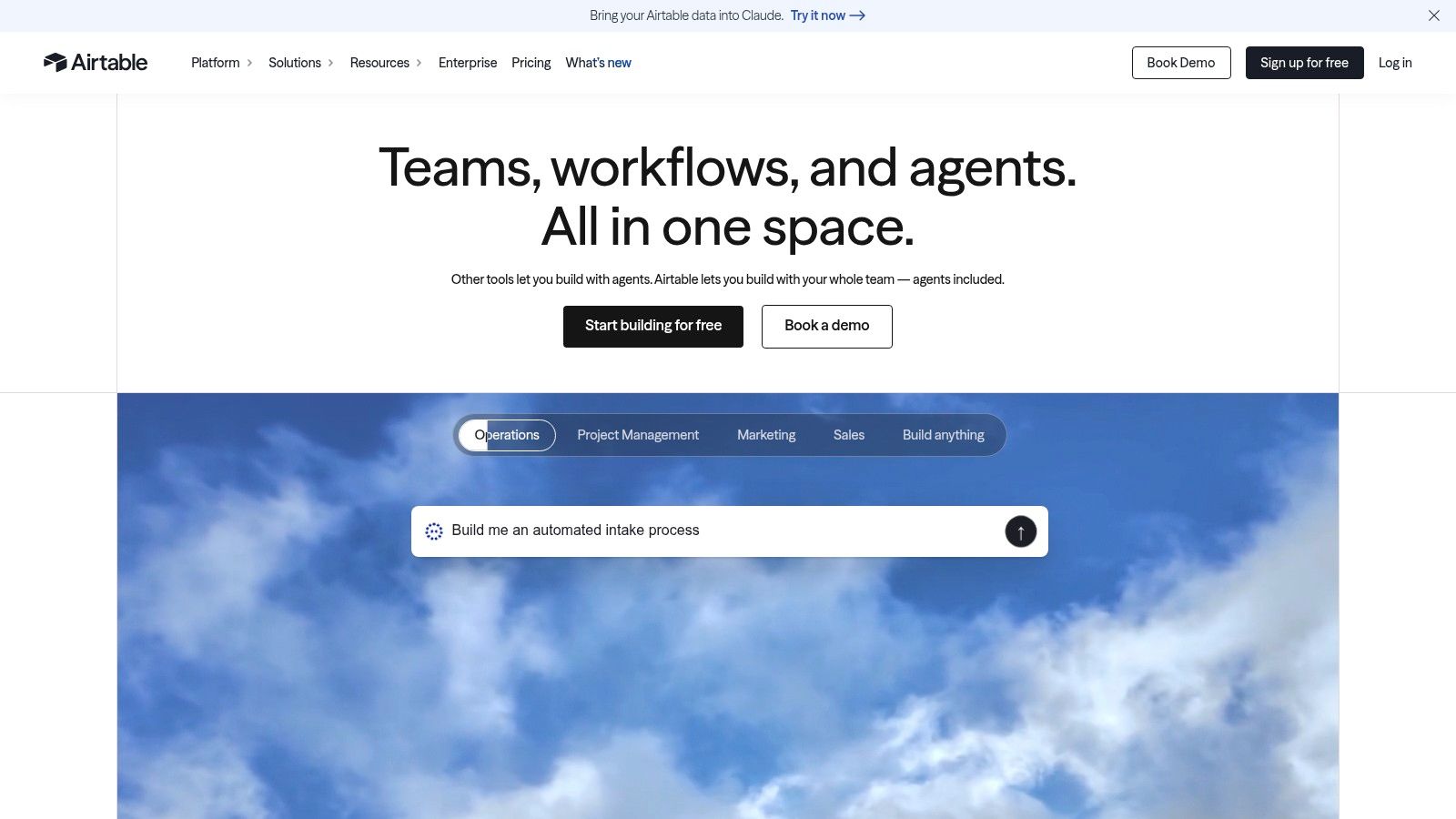Click the Airtable logo
The height and width of the screenshot is (819, 1456).
tap(96, 62)
